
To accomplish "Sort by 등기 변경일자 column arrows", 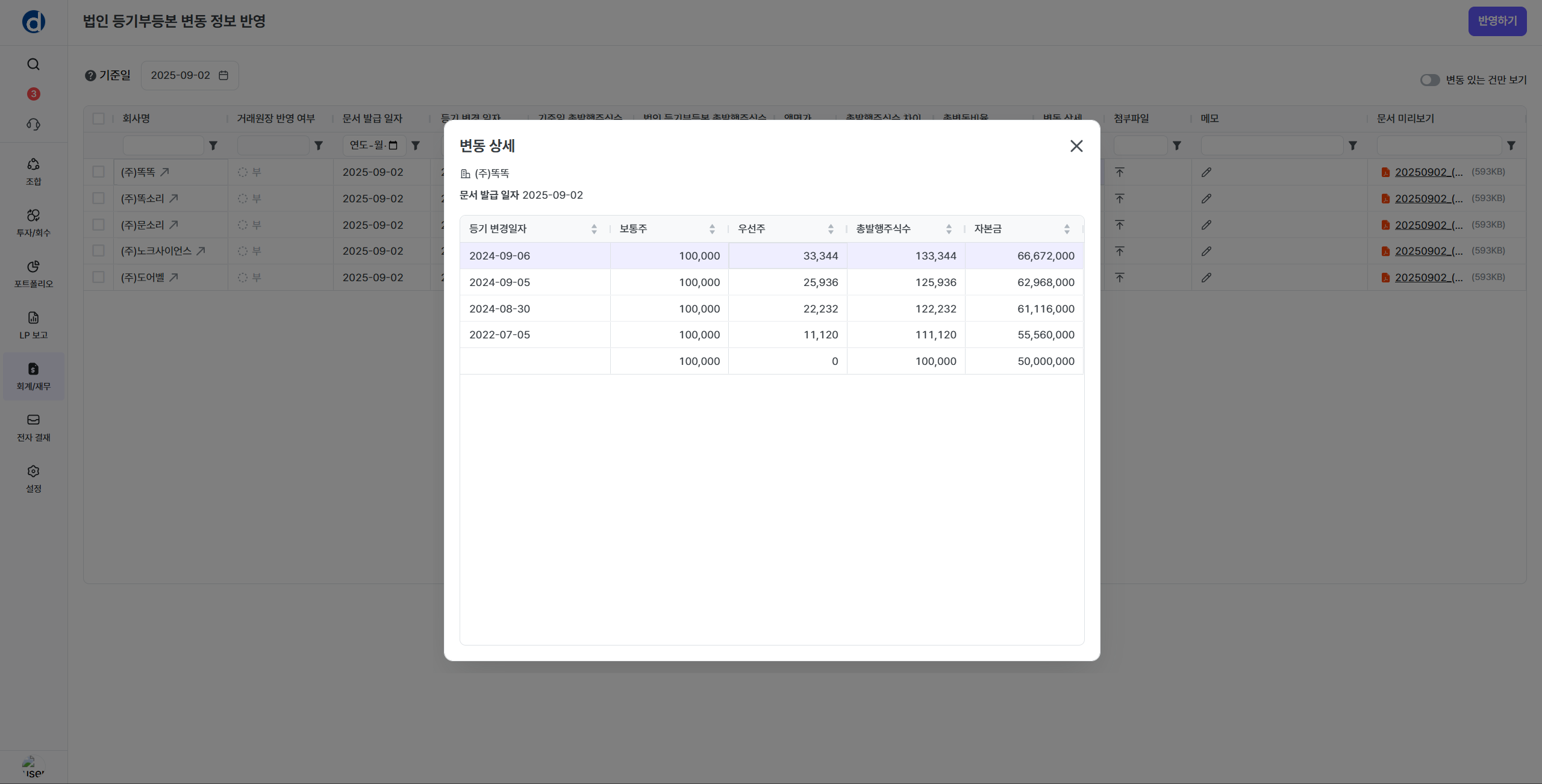I will click(x=594, y=229).
